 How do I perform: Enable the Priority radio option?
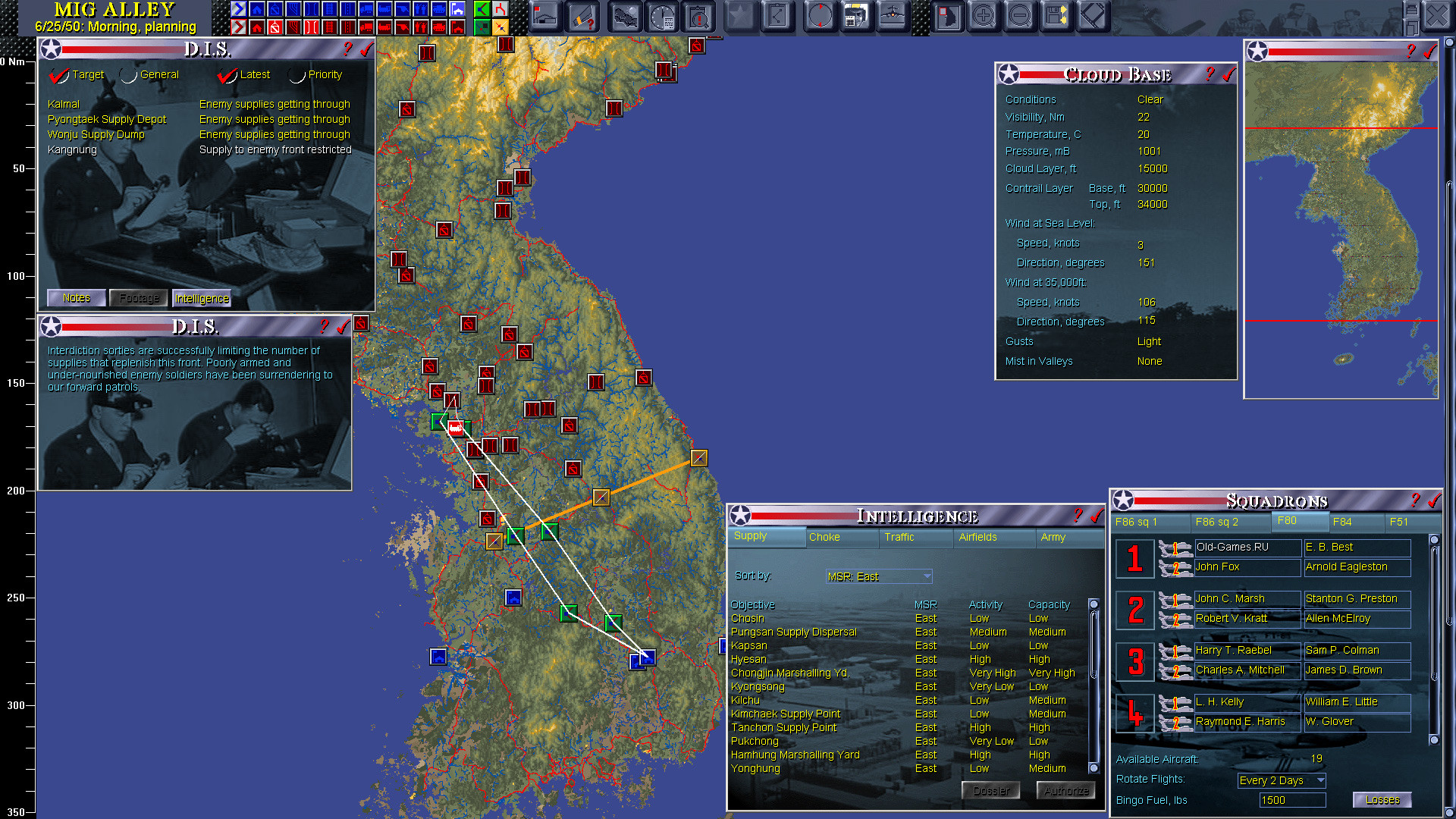click(x=297, y=75)
